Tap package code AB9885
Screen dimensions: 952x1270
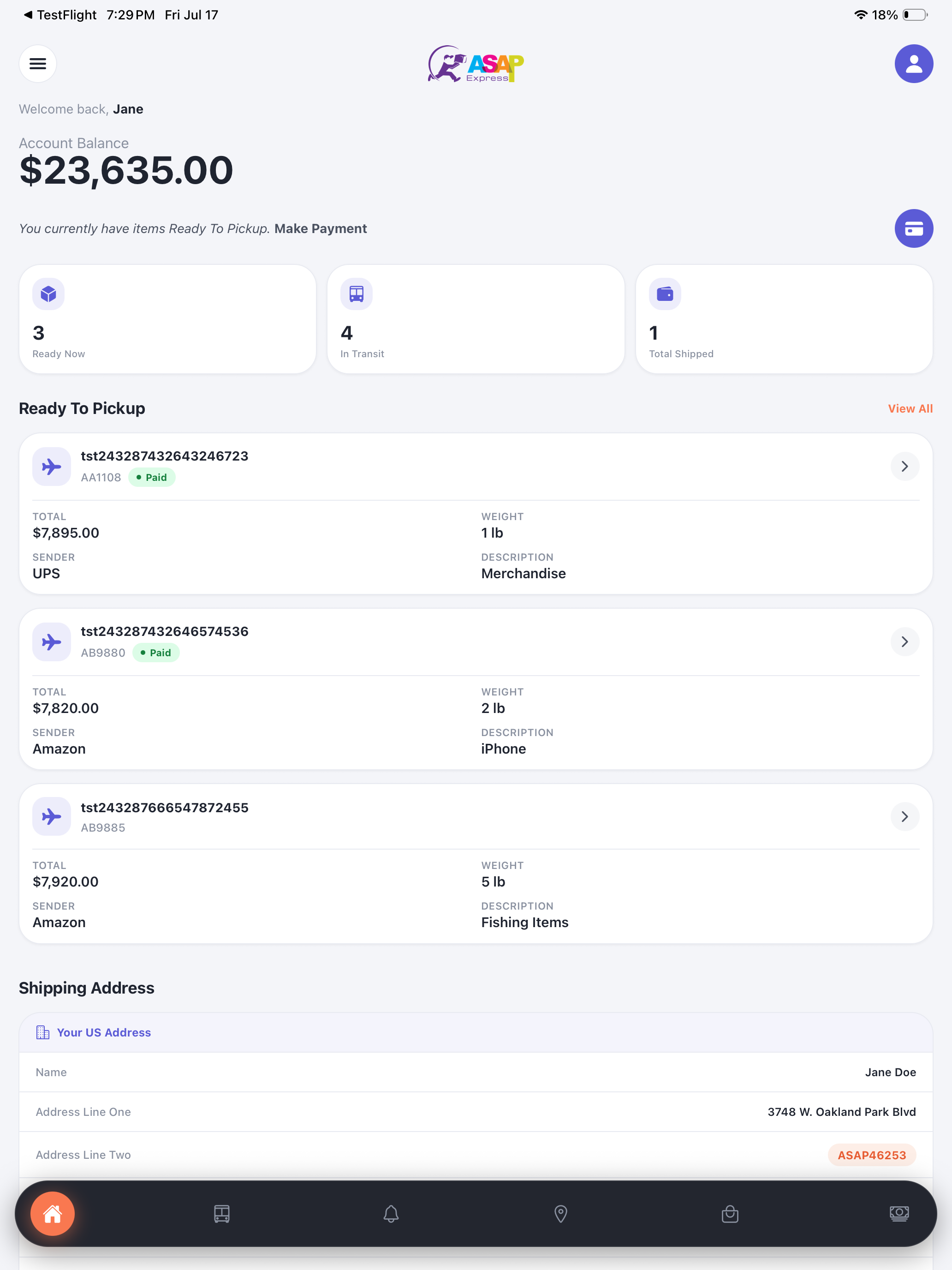(x=103, y=828)
